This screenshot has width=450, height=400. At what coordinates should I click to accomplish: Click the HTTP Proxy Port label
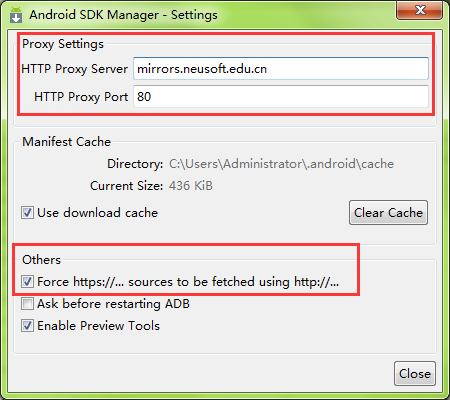[x=81, y=97]
